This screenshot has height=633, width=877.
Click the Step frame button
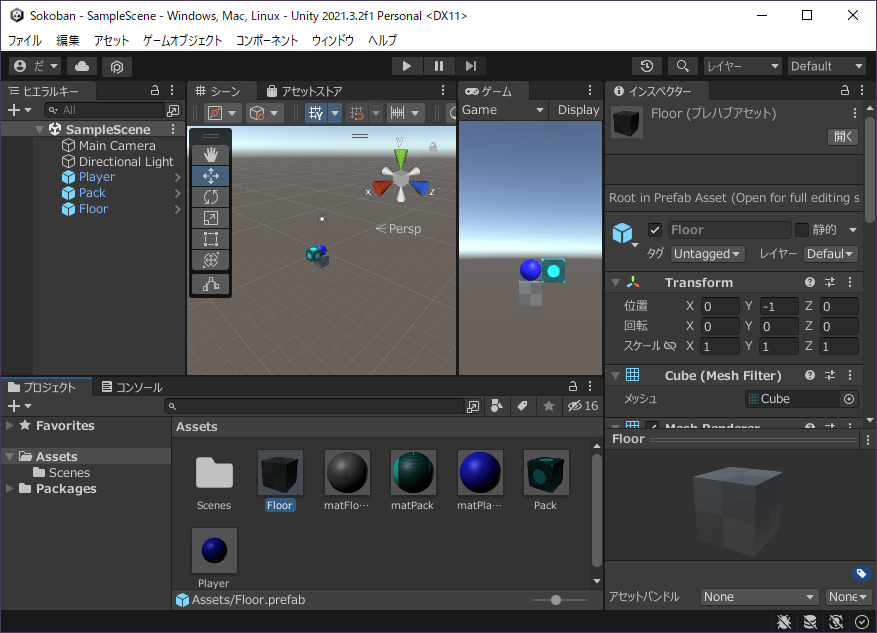471,66
